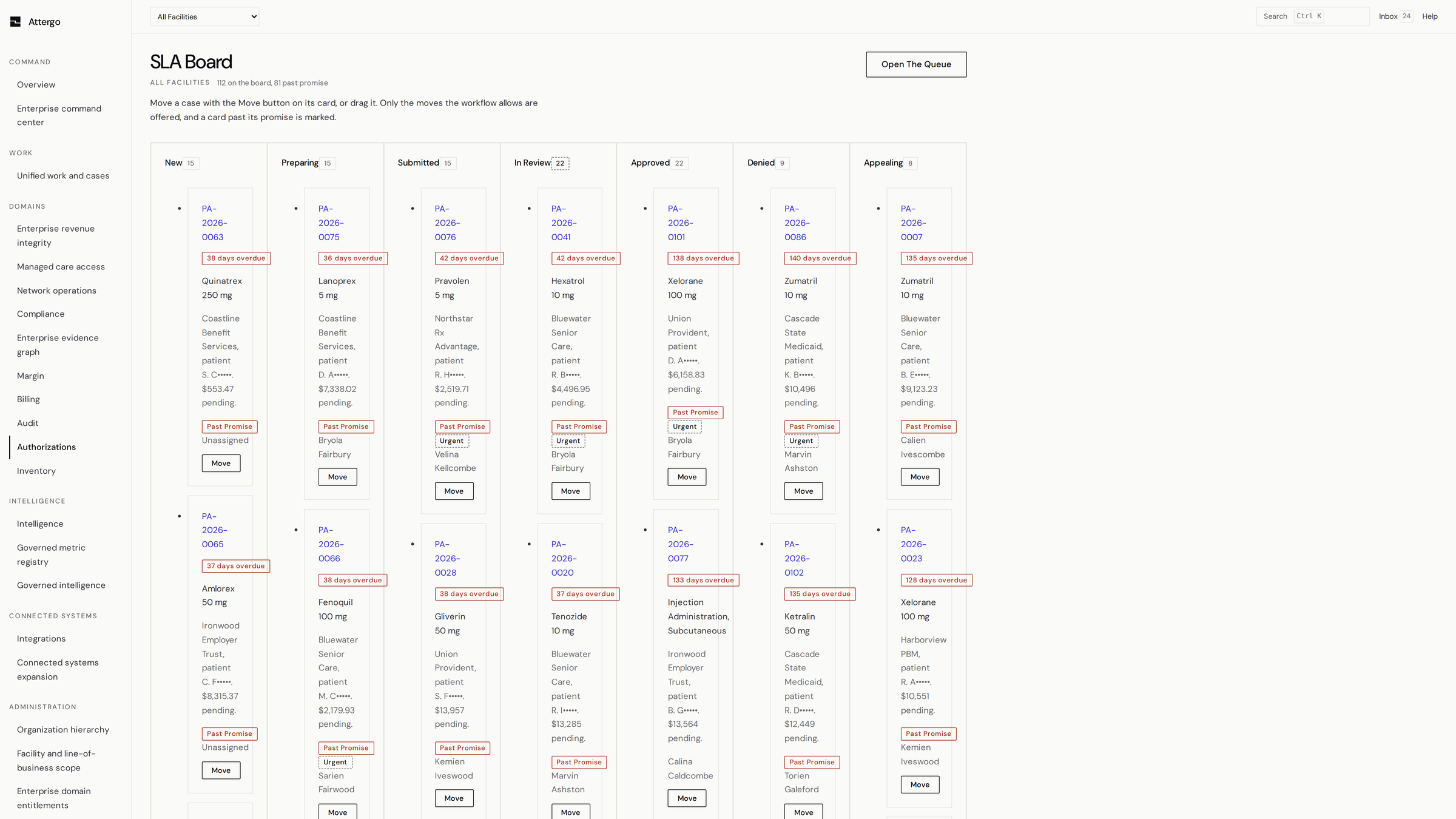
Task: Move the Amlorex 50 mg case
Action: [x=221, y=770]
